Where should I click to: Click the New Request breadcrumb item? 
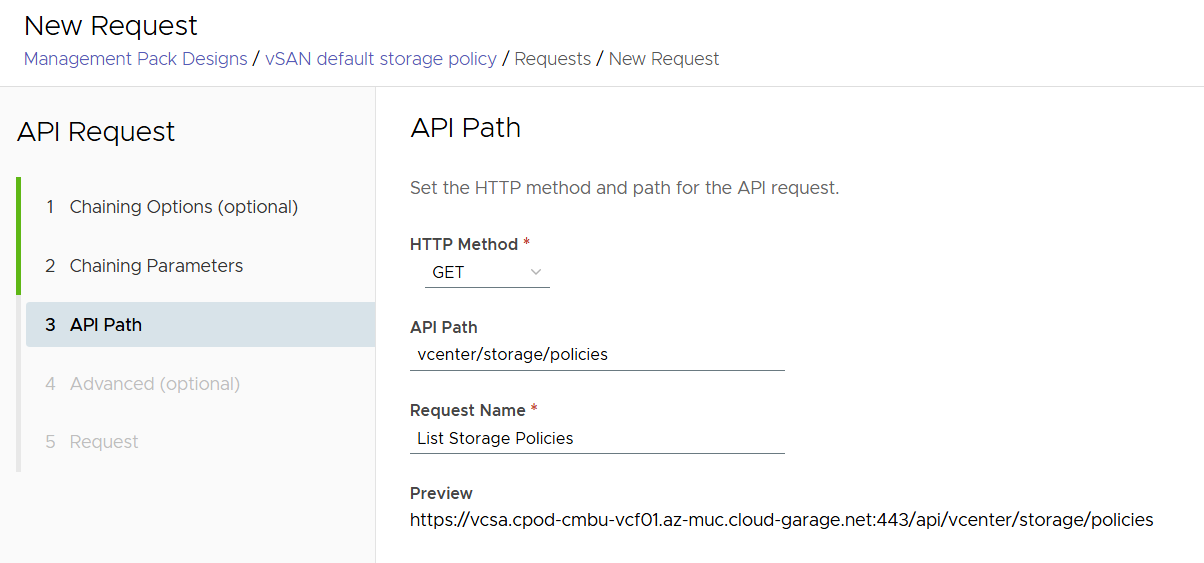(664, 59)
